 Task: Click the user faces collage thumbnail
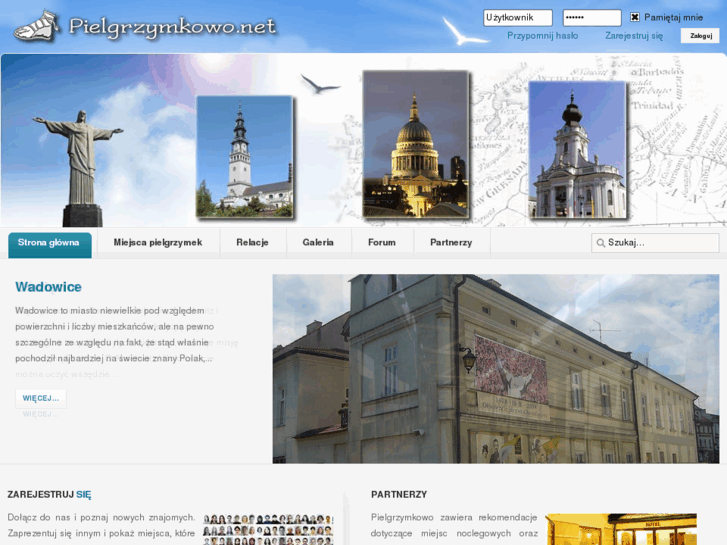point(268,529)
